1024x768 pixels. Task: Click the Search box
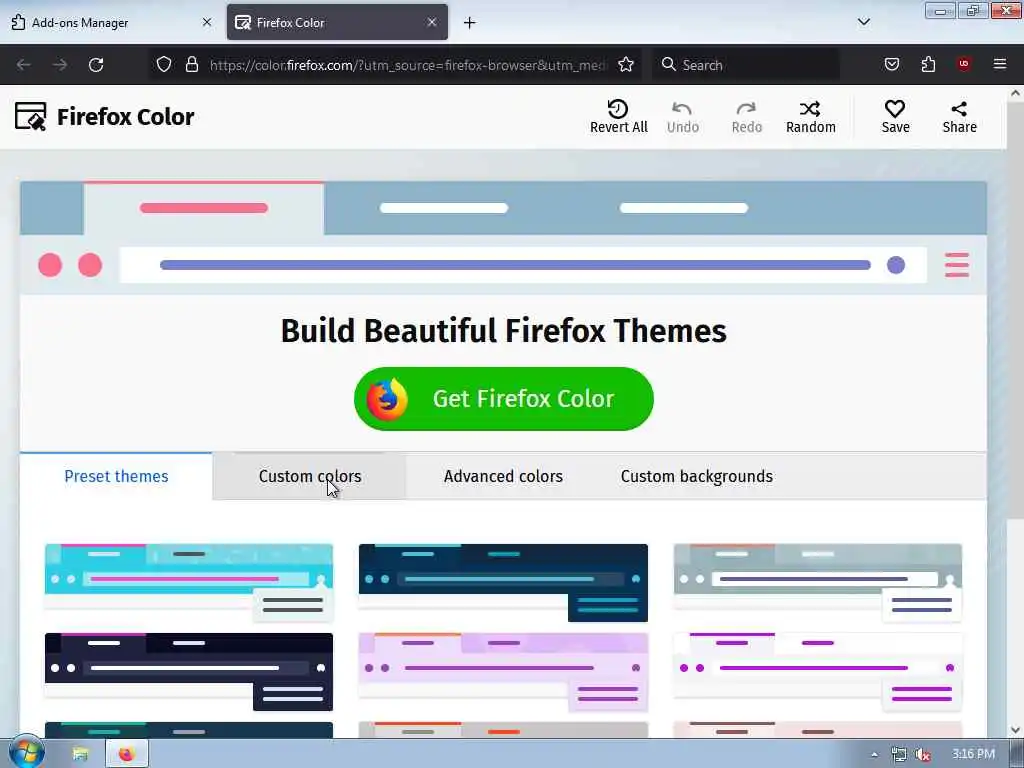746,65
